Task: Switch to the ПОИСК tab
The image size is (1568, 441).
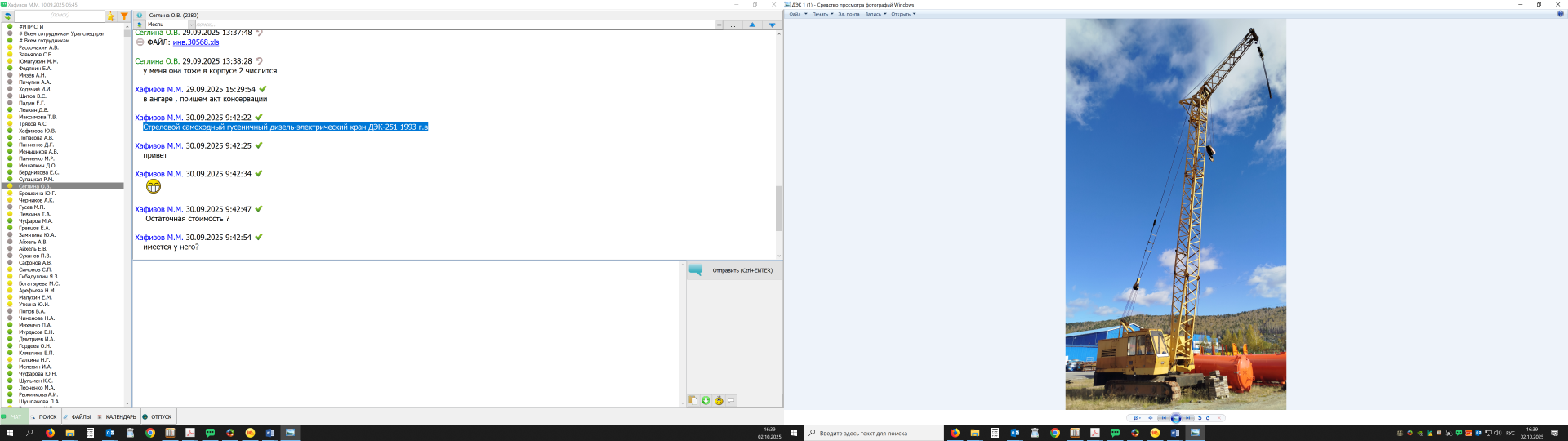Action: pos(47,416)
